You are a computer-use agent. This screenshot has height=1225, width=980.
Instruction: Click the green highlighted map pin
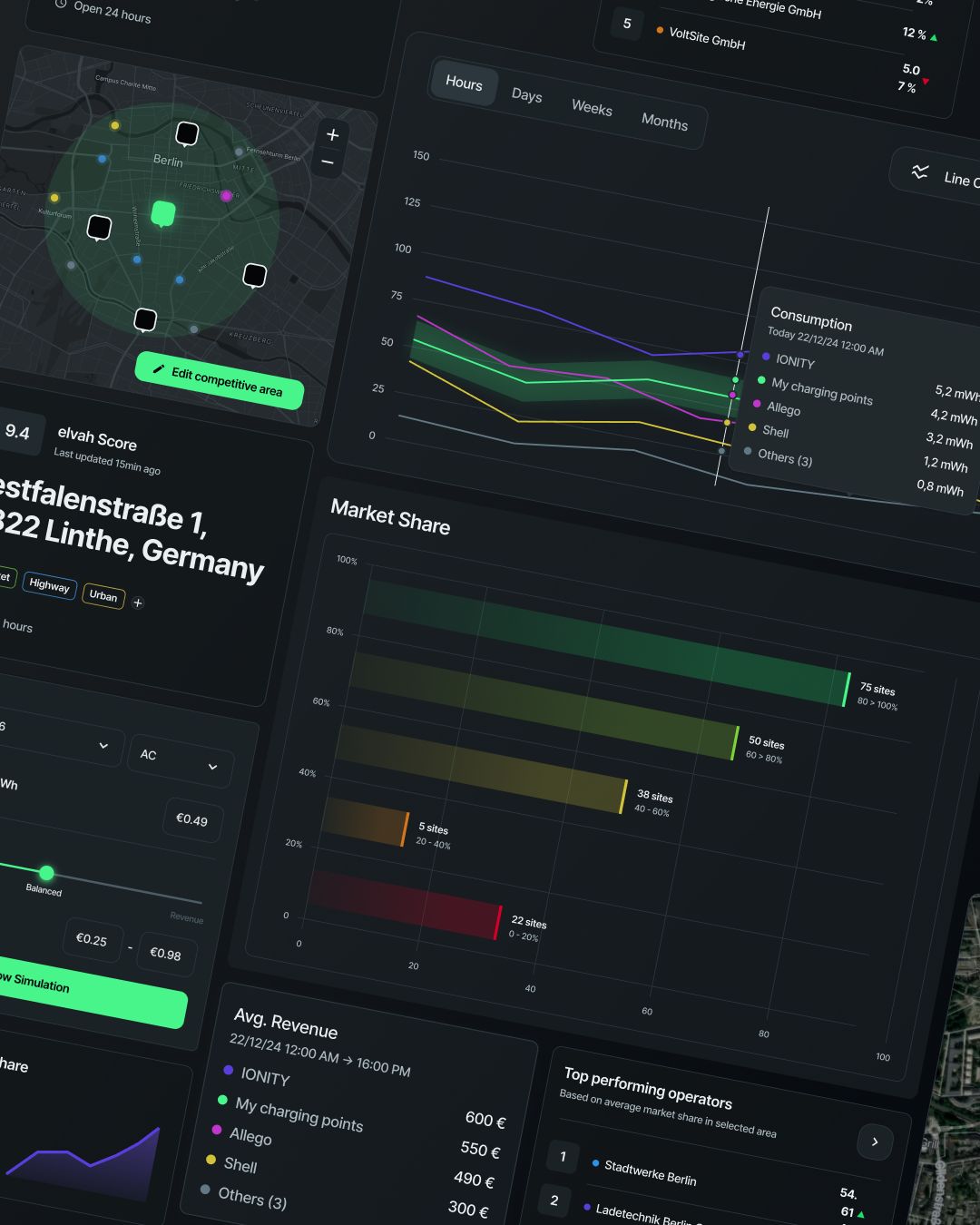click(163, 214)
